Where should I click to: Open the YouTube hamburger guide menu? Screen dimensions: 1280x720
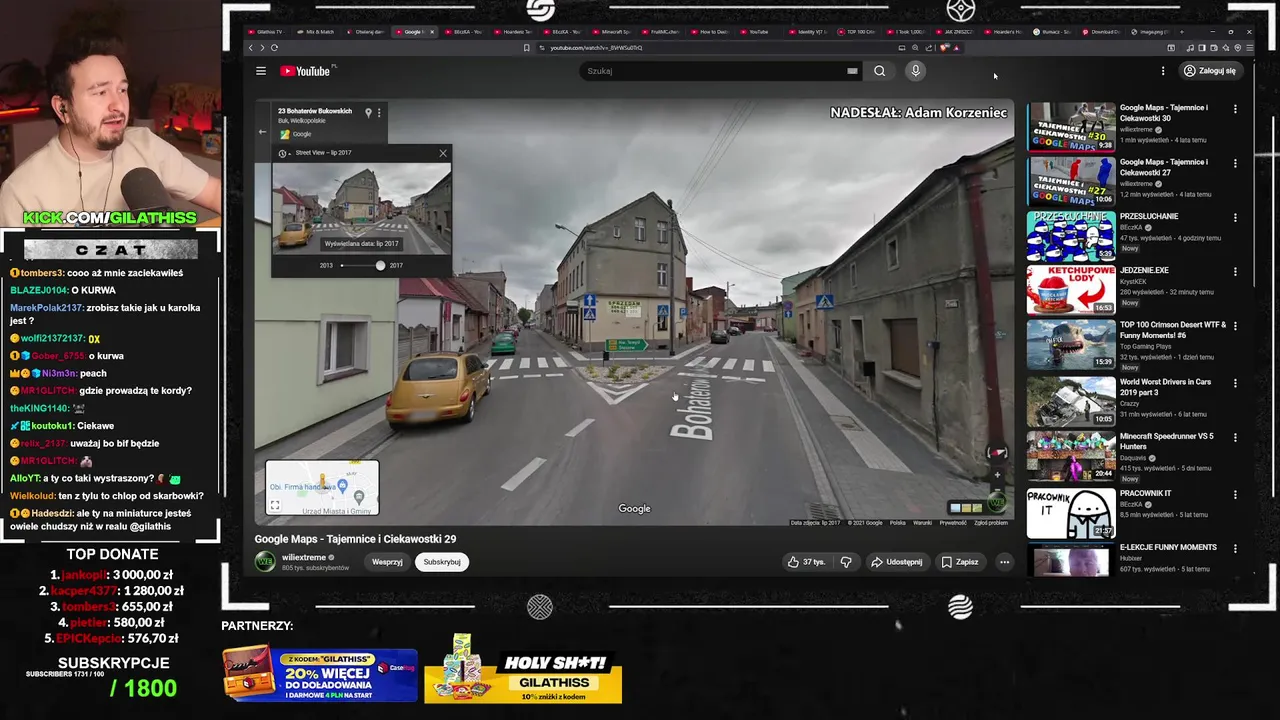click(260, 71)
